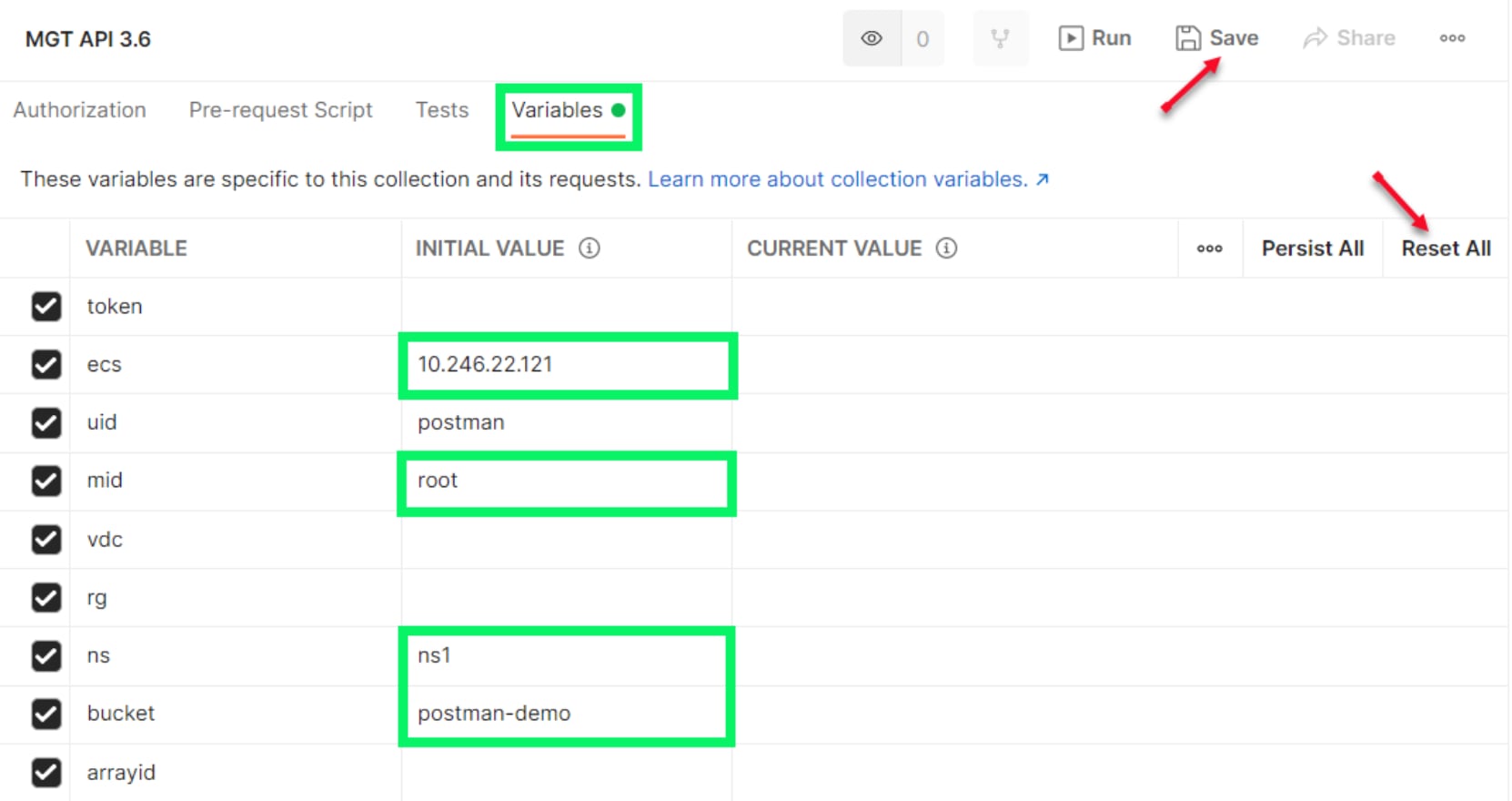Edit the bucket initial value postman-demo

[x=567, y=715]
